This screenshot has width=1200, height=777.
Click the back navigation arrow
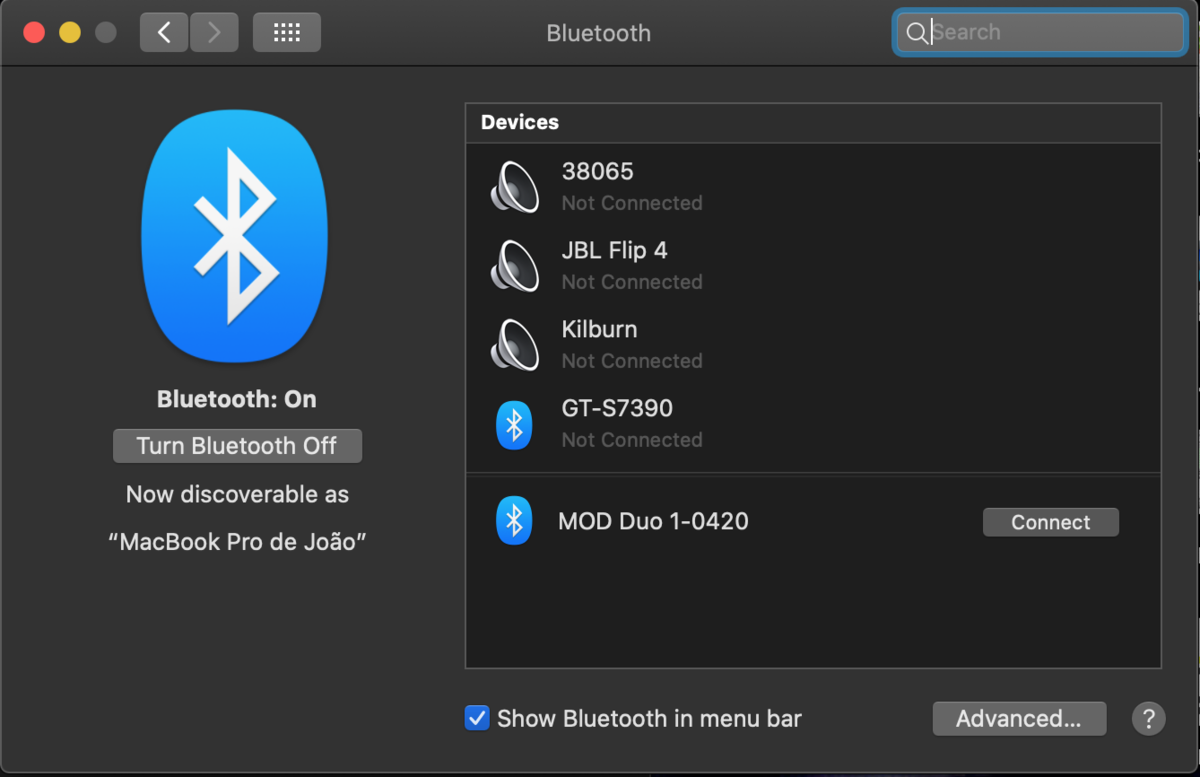(x=163, y=32)
